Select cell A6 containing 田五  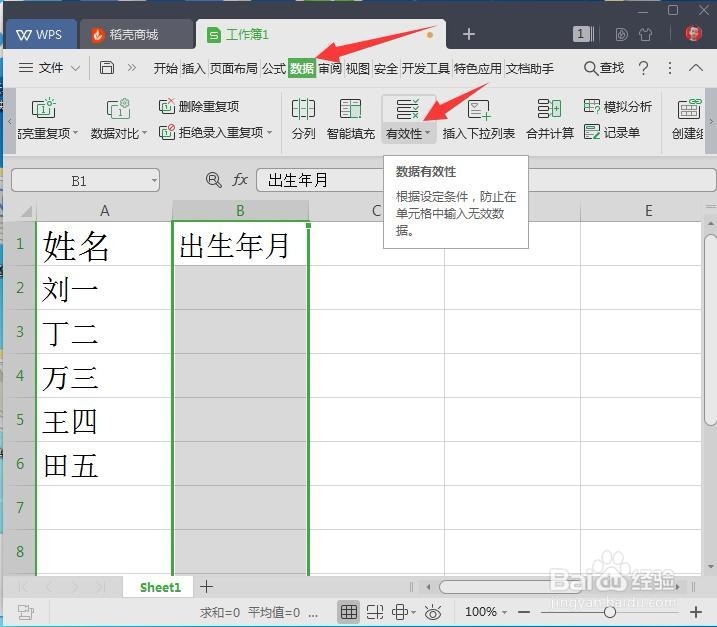tap(104, 463)
